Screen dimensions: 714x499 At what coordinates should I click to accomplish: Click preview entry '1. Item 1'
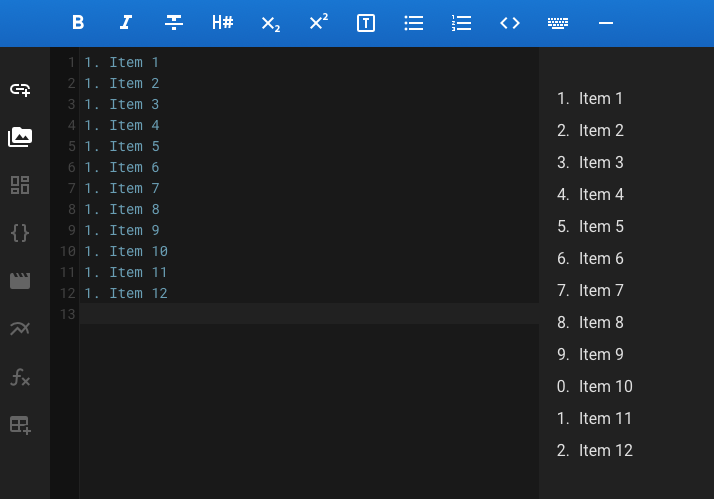click(590, 98)
